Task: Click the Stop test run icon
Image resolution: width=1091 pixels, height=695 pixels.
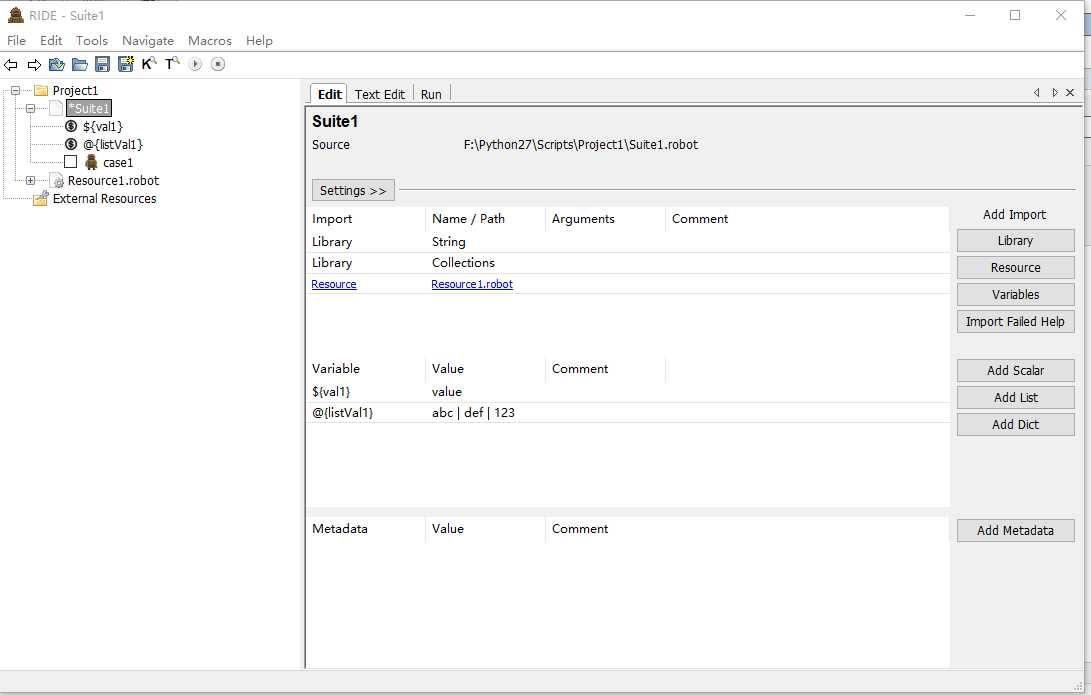Action: click(x=218, y=64)
